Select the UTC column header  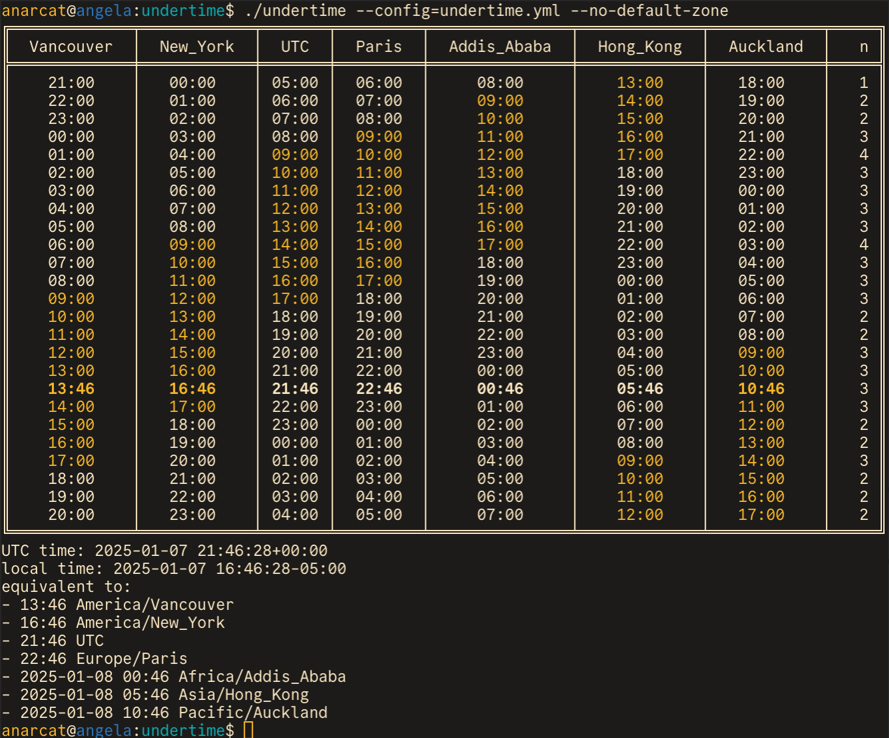pyautogui.click(x=295, y=47)
